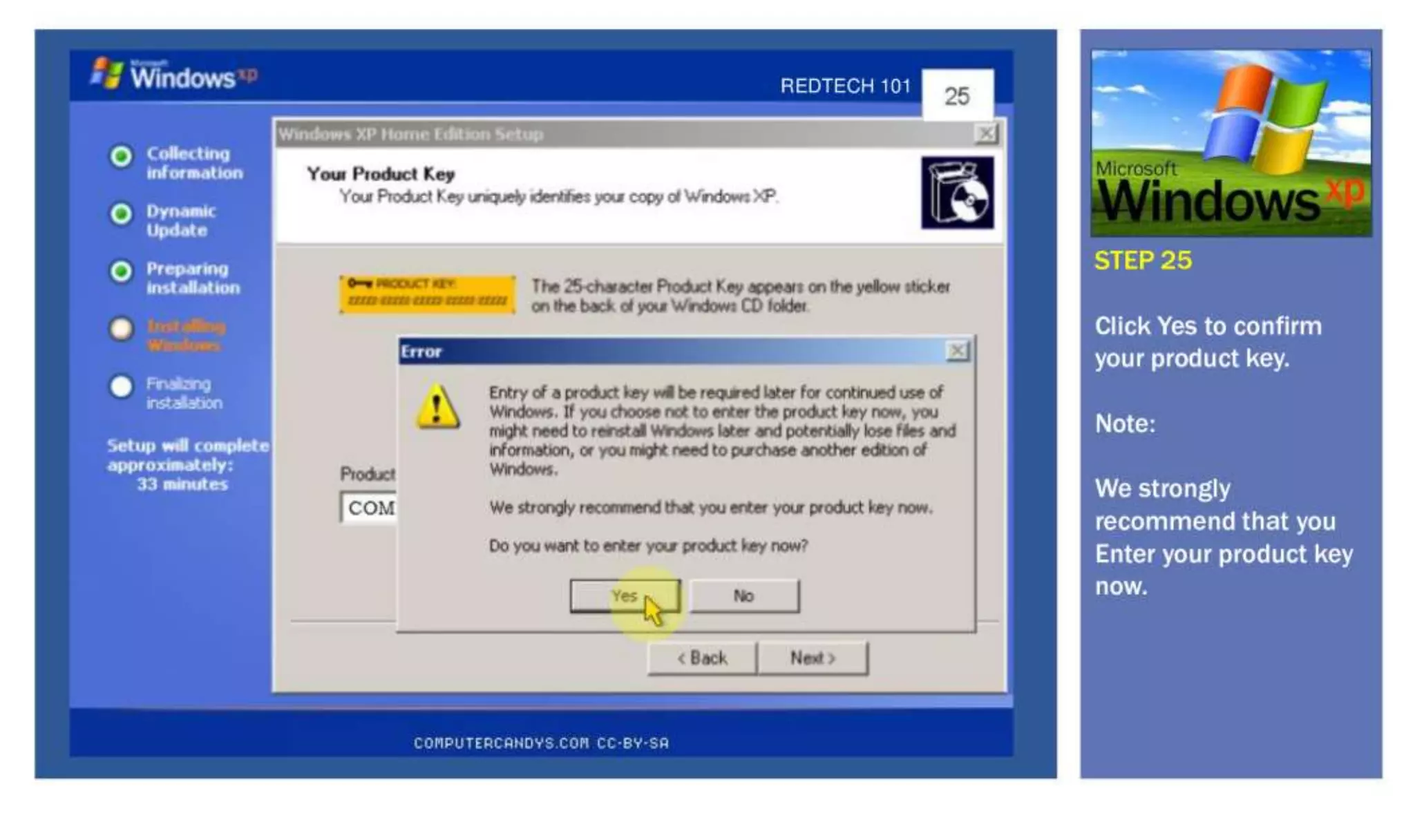Click the product key input field
The height and width of the screenshot is (840, 1415).
point(368,508)
